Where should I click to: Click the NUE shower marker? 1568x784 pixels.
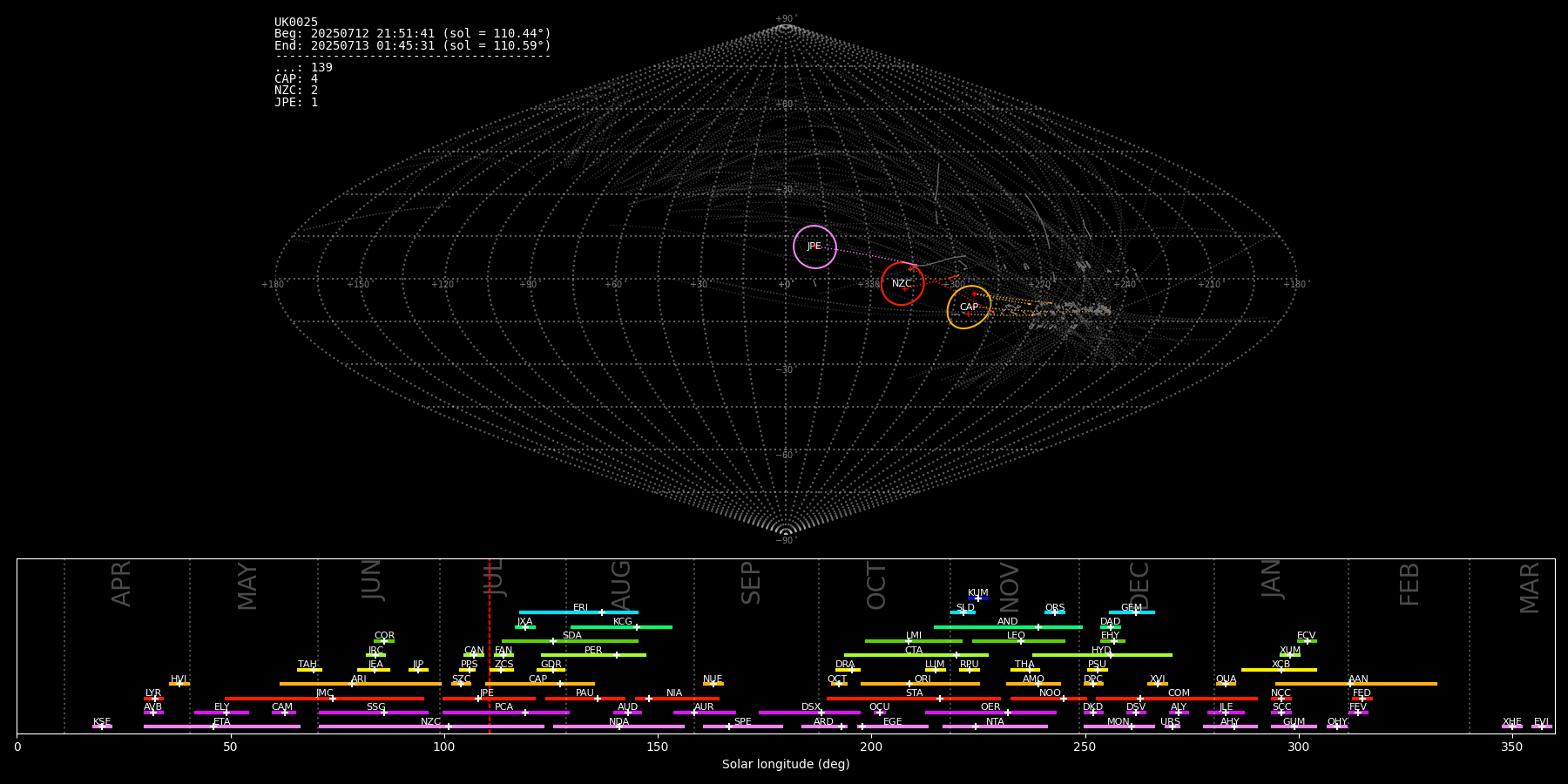click(713, 684)
